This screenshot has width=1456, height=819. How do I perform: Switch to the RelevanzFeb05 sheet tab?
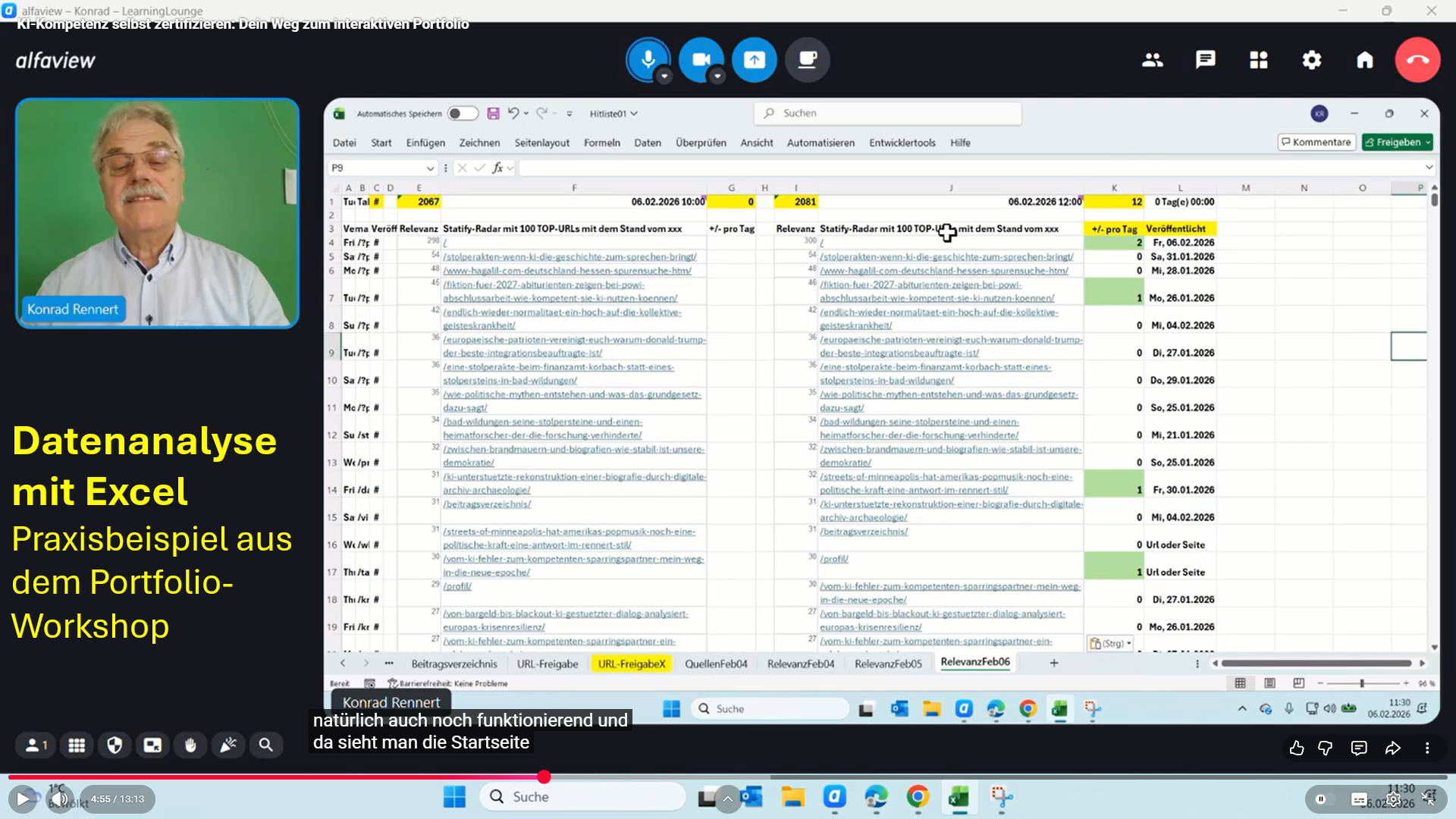[x=887, y=664]
